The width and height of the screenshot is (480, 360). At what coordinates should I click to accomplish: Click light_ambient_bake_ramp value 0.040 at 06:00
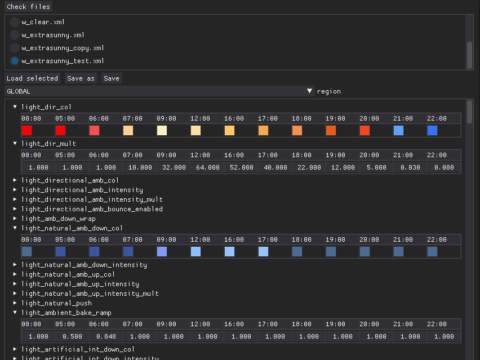point(106,337)
